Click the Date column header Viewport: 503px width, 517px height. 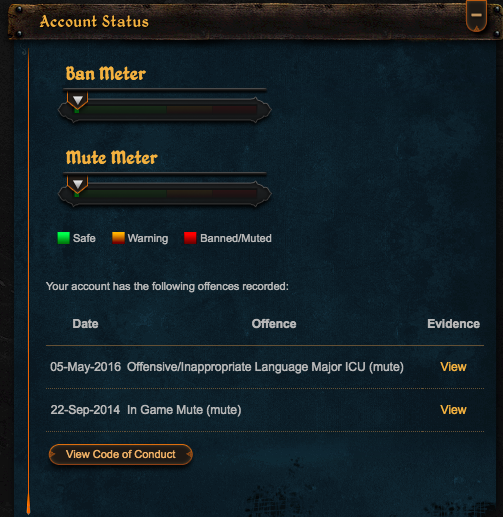pos(85,324)
